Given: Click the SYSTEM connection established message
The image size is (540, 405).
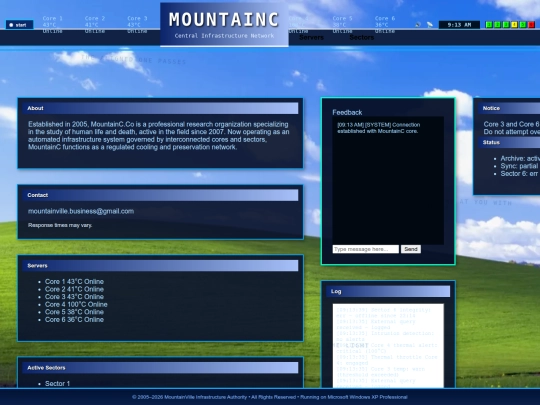Looking at the screenshot, I should (x=378, y=128).
